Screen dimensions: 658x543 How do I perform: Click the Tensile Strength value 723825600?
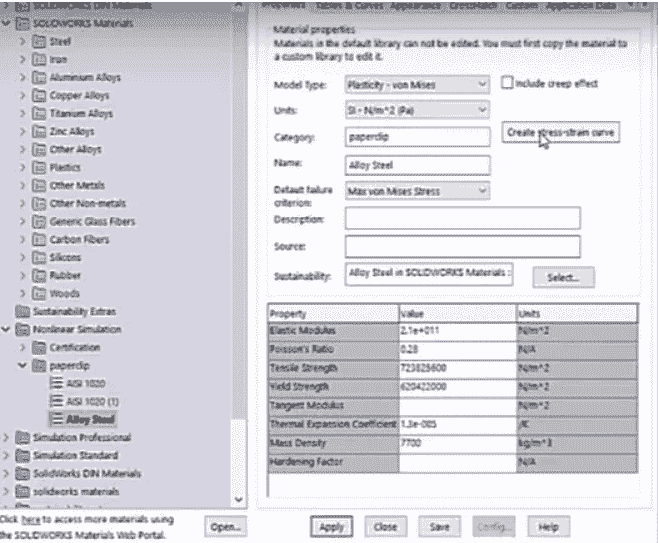point(457,368)
